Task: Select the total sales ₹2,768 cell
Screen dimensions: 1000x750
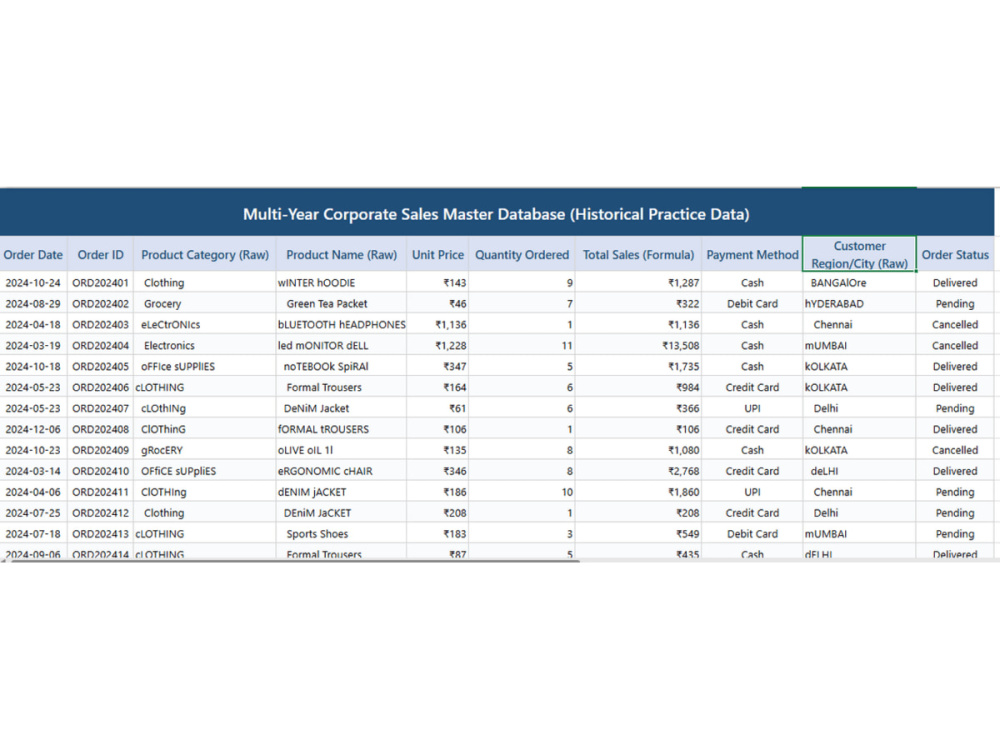Action: click(638, 471)
